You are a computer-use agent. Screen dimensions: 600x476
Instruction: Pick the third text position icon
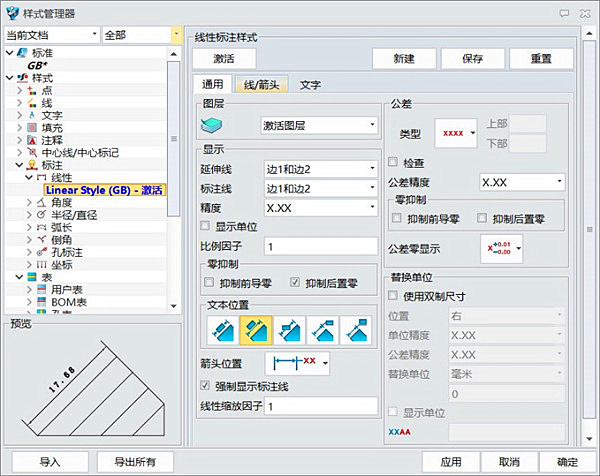tap(290, 329)
